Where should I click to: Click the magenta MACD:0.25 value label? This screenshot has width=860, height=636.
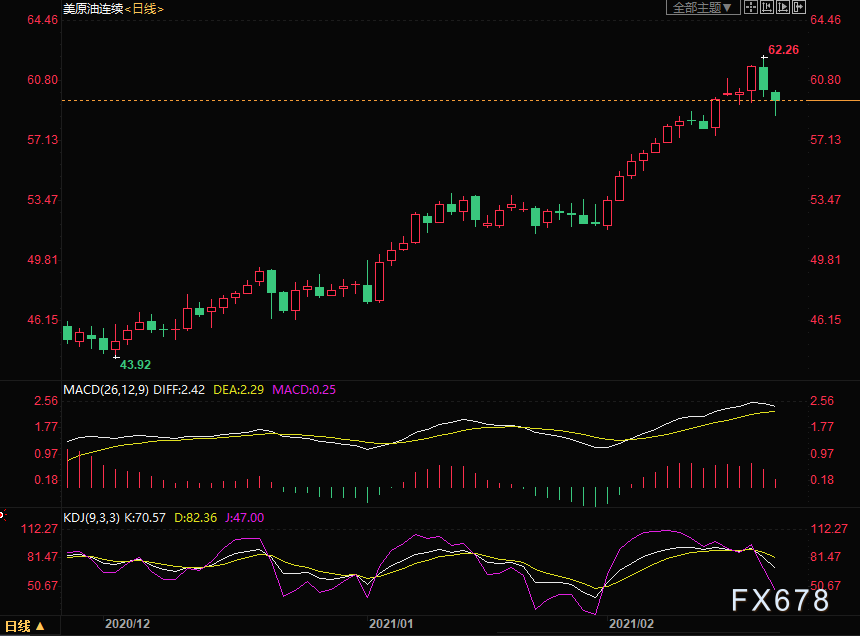pos(304,390)
